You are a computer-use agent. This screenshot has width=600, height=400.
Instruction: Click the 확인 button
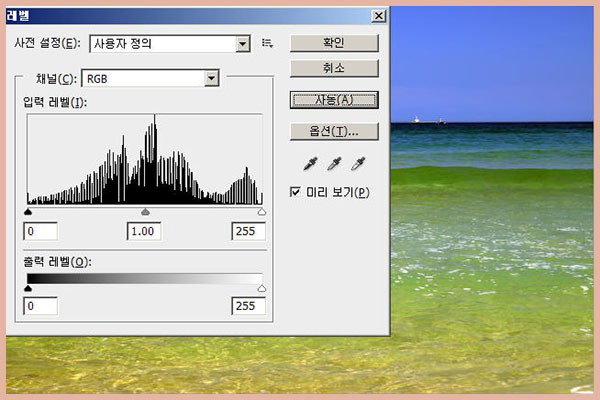coord(334,43)
